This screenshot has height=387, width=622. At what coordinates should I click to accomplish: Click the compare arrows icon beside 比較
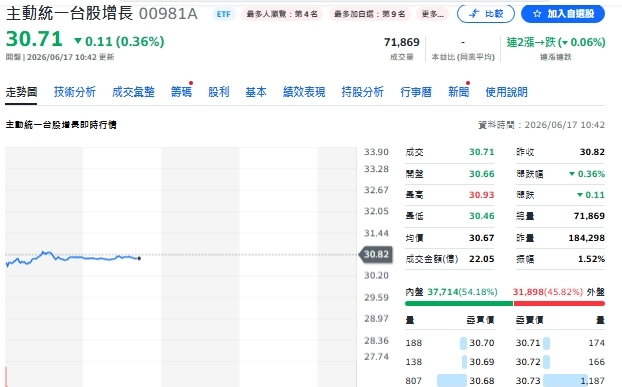(x=474, y=14)
